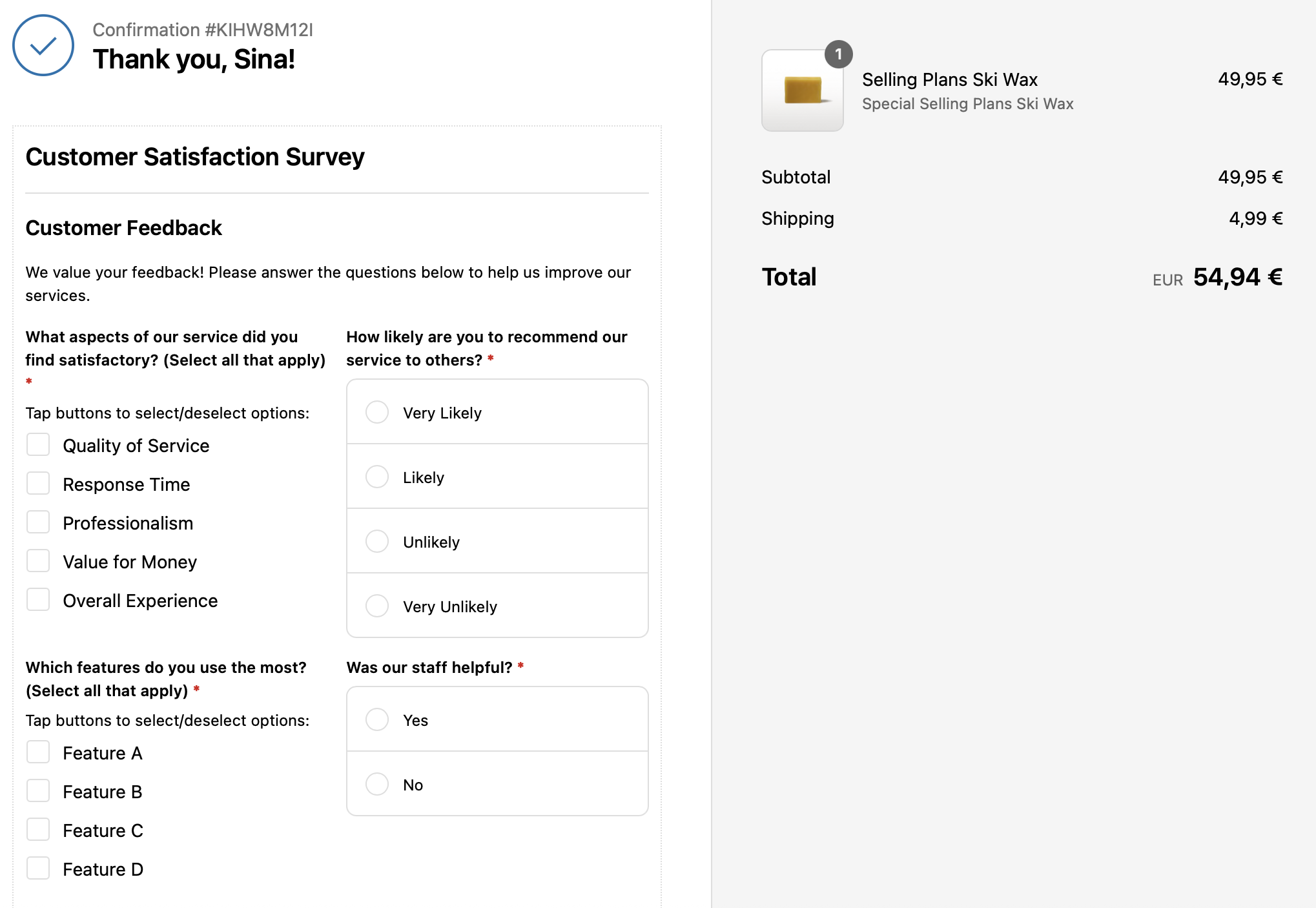Enable the Professionalism option
The image size is (1316, 908).
(x=38, y=522)
